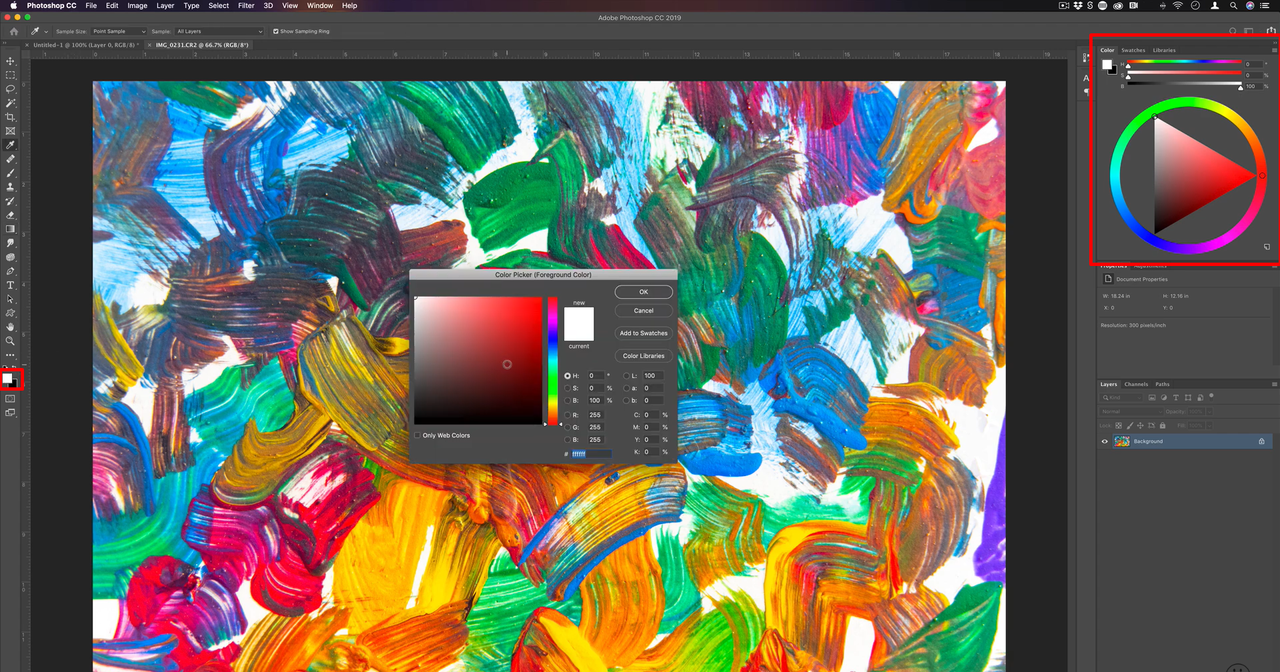Open the Sample Size Point Sample dropdown
The width and height of the screenshot is (1280, 672).
point(118,31)
